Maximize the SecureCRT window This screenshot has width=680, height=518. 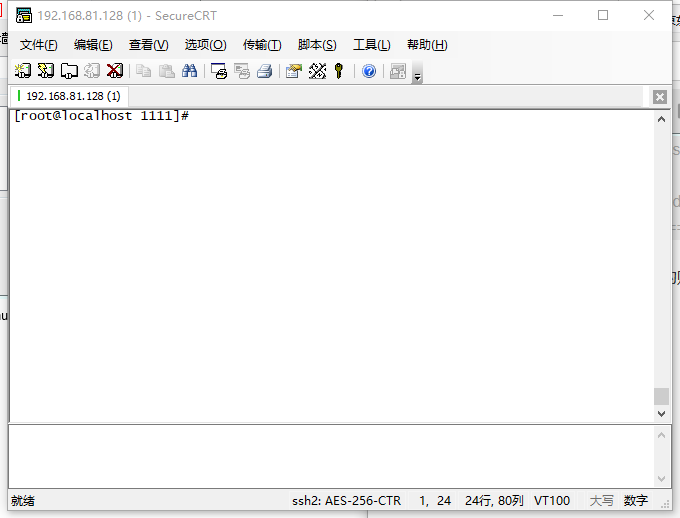click(603, 16)
